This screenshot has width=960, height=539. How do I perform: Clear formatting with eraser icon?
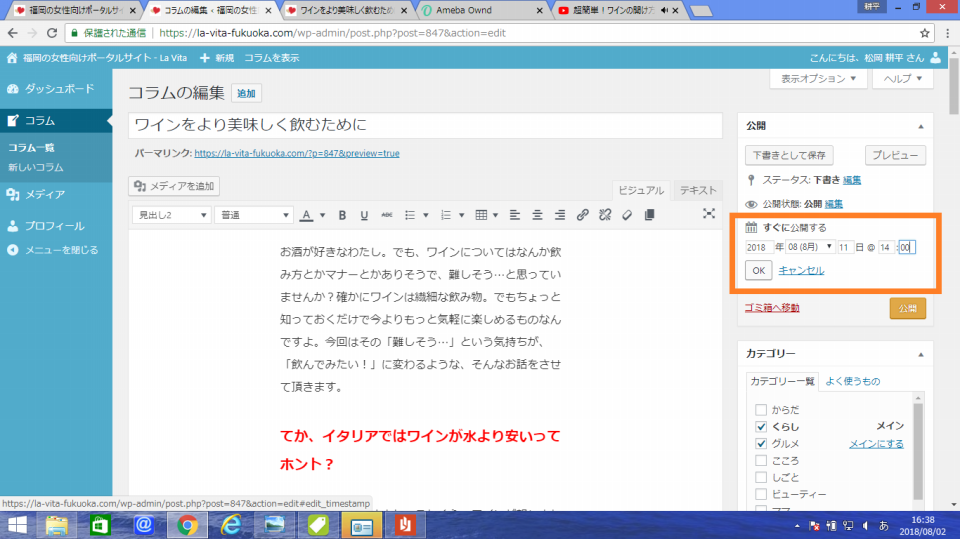[627, 215]
